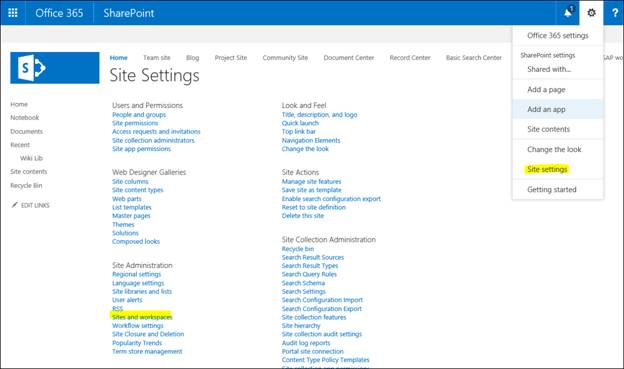This screenshot has width=624, height=369.
Task: Open Basic Search Center tab
Action: click(x=474, y=58)
